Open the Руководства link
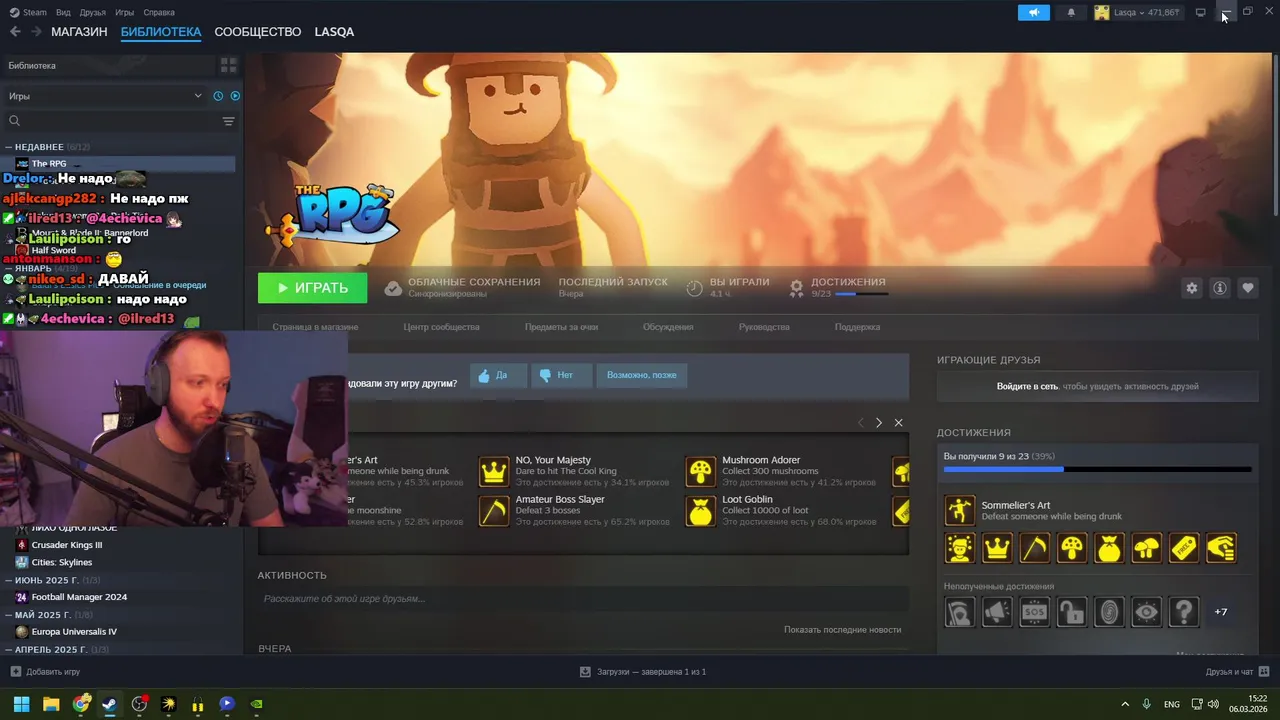Viewport: 1280px width, 720px height. pyautogui.click(x=764, y=327)
